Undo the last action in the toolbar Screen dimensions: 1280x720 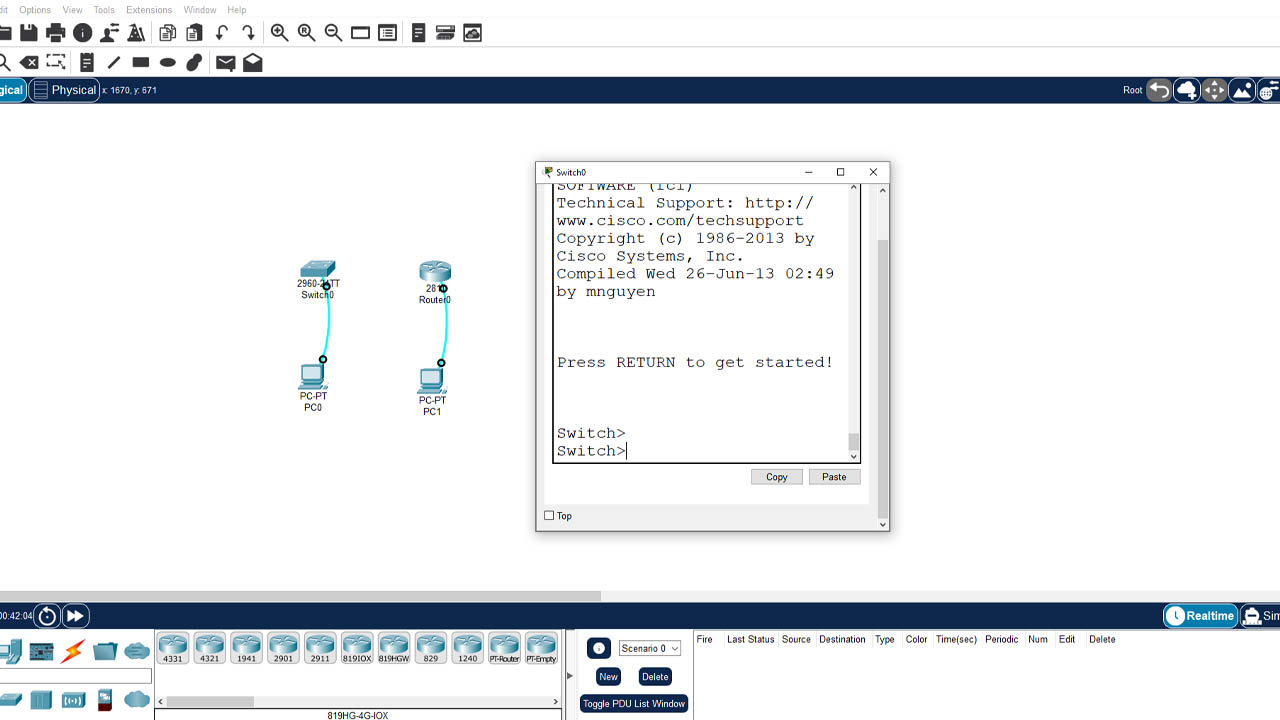222,33
